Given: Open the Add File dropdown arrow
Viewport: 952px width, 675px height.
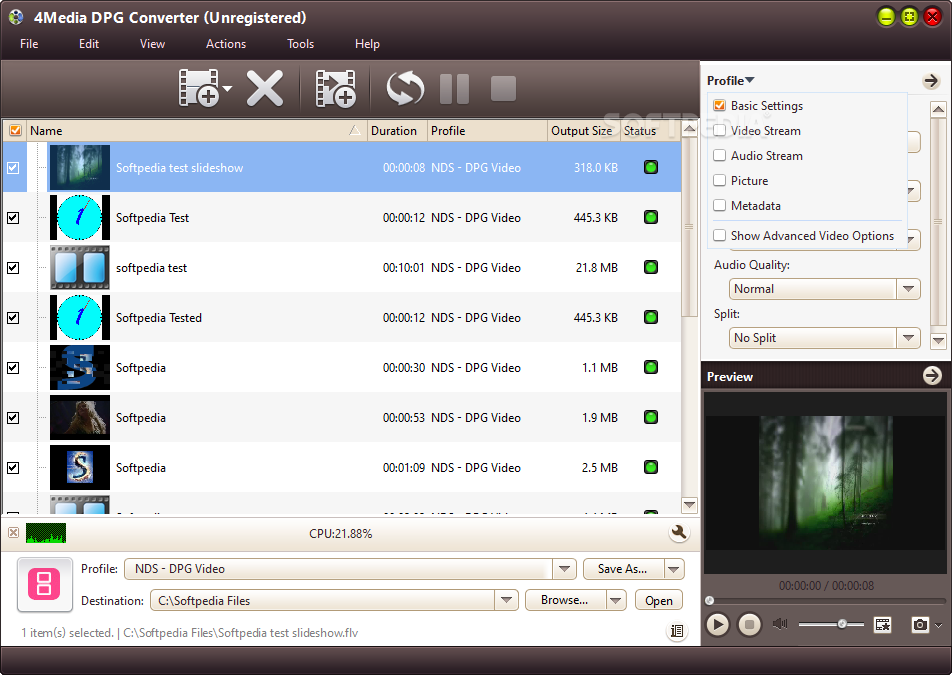Looking at the screenshot, I should (x=228, y=89).
